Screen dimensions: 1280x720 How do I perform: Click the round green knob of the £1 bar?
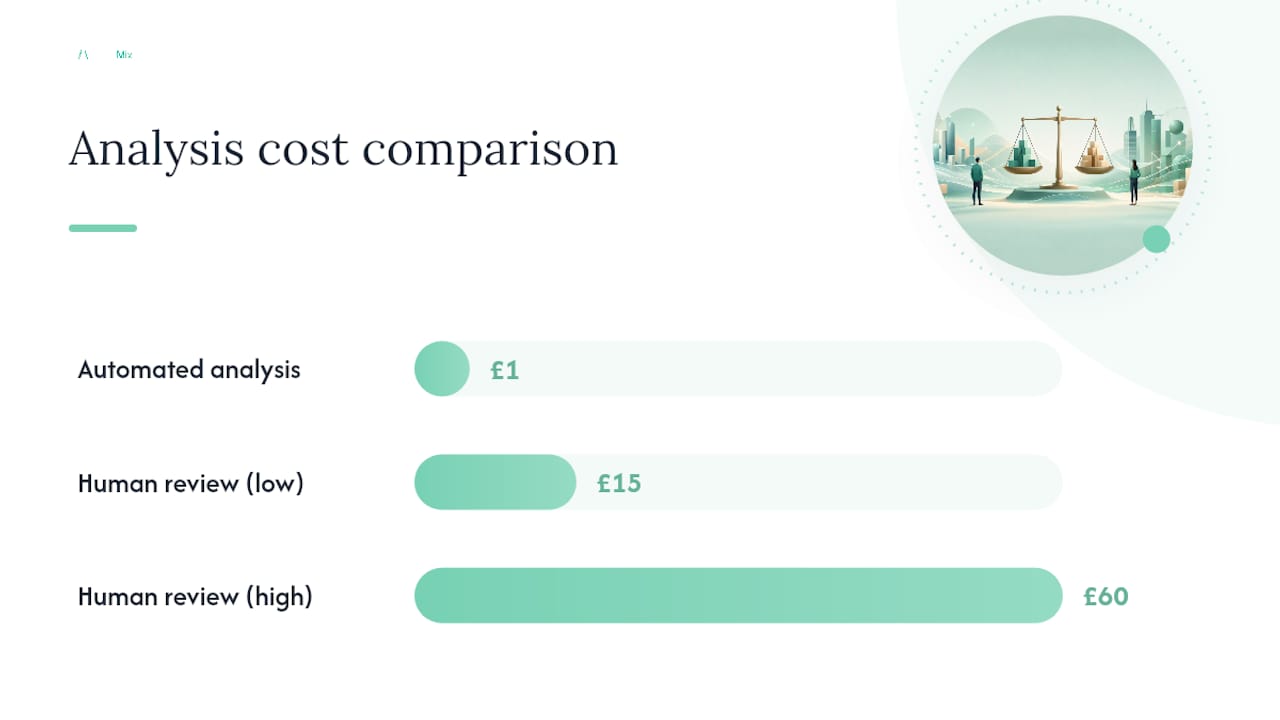pos(442,369)
